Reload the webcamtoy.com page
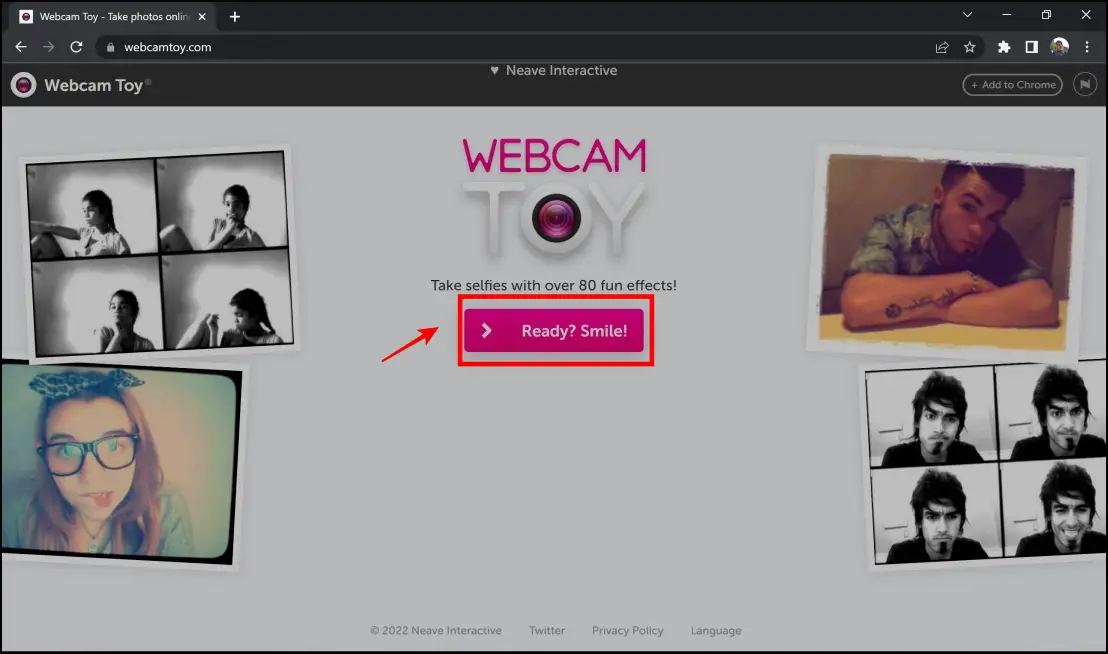 [x=76, y=47]
